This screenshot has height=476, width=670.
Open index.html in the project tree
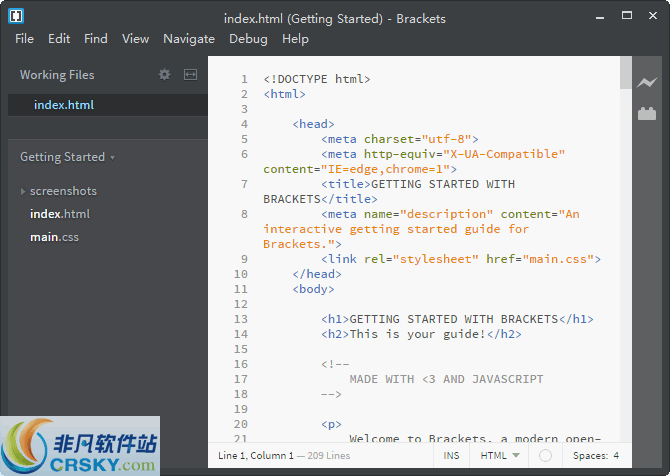(59, 214)
